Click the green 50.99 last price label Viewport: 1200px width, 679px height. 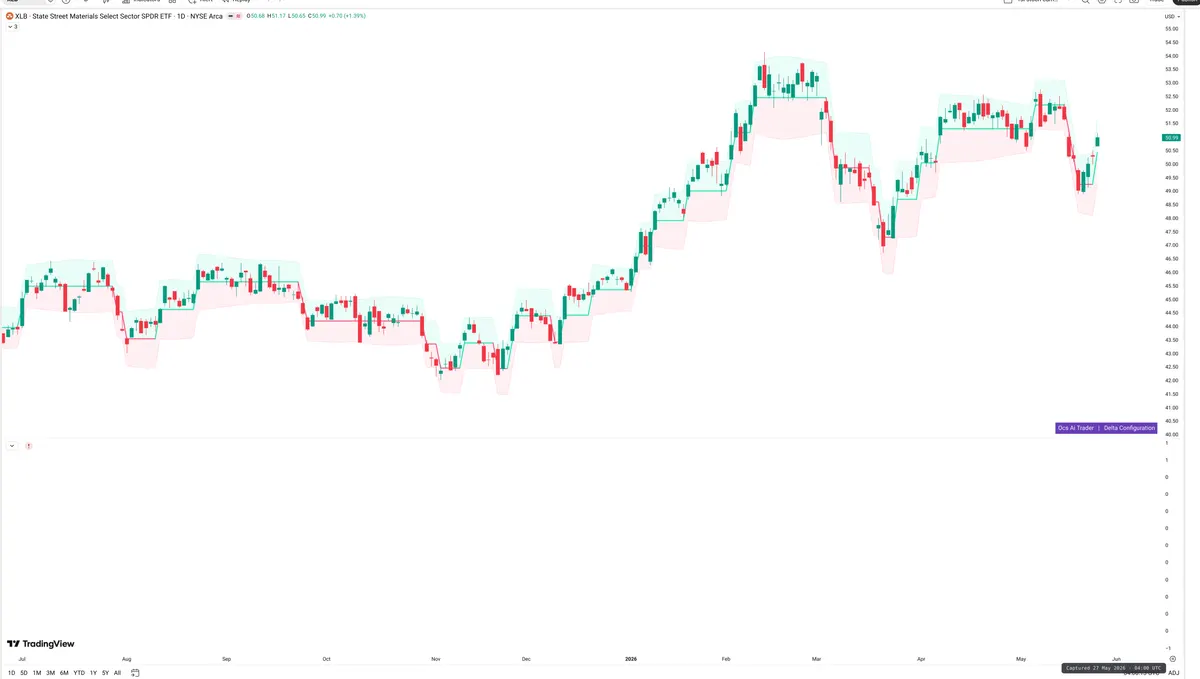[1171, 137]
